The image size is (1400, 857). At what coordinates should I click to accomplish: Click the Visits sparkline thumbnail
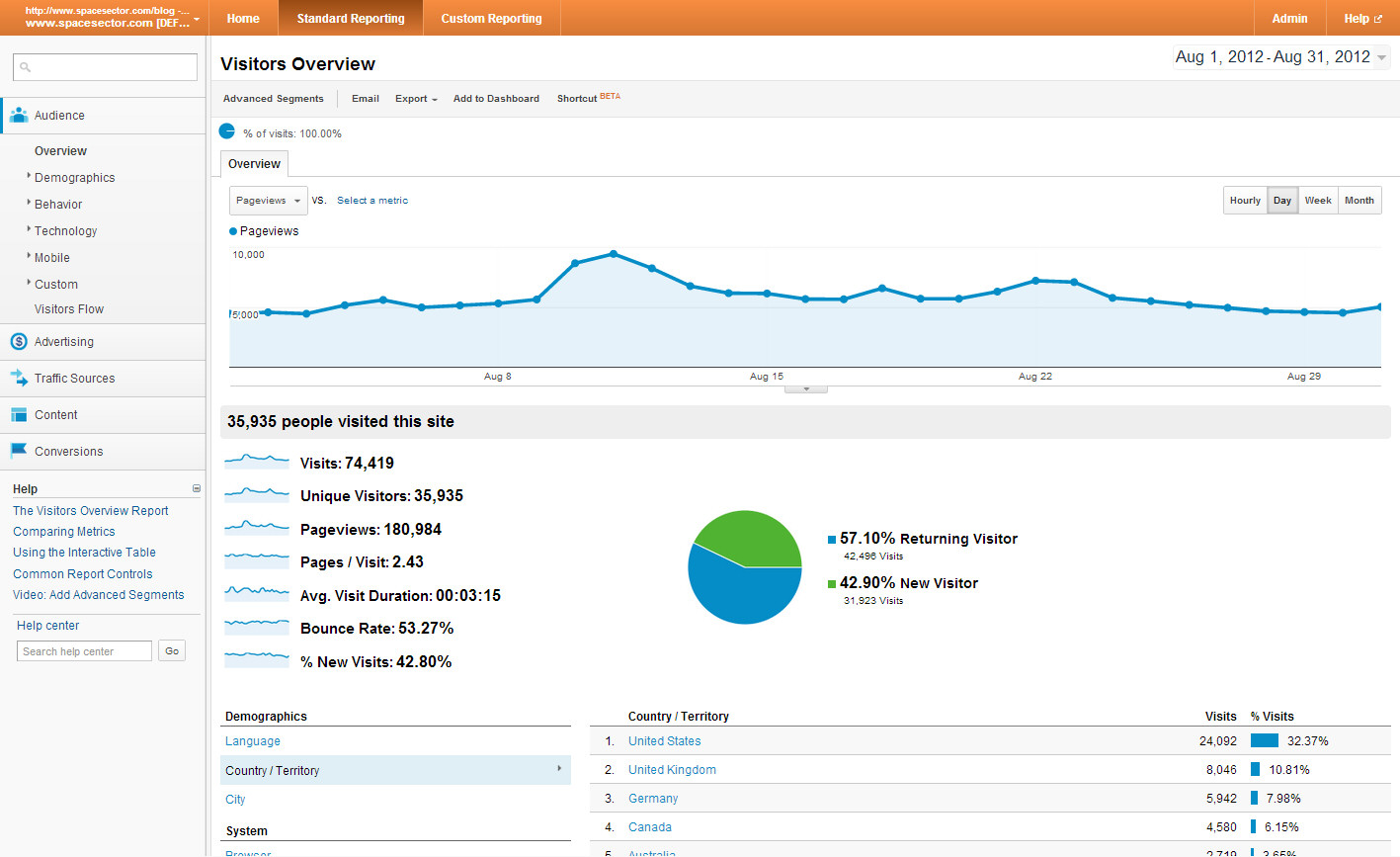coord(256,461)
